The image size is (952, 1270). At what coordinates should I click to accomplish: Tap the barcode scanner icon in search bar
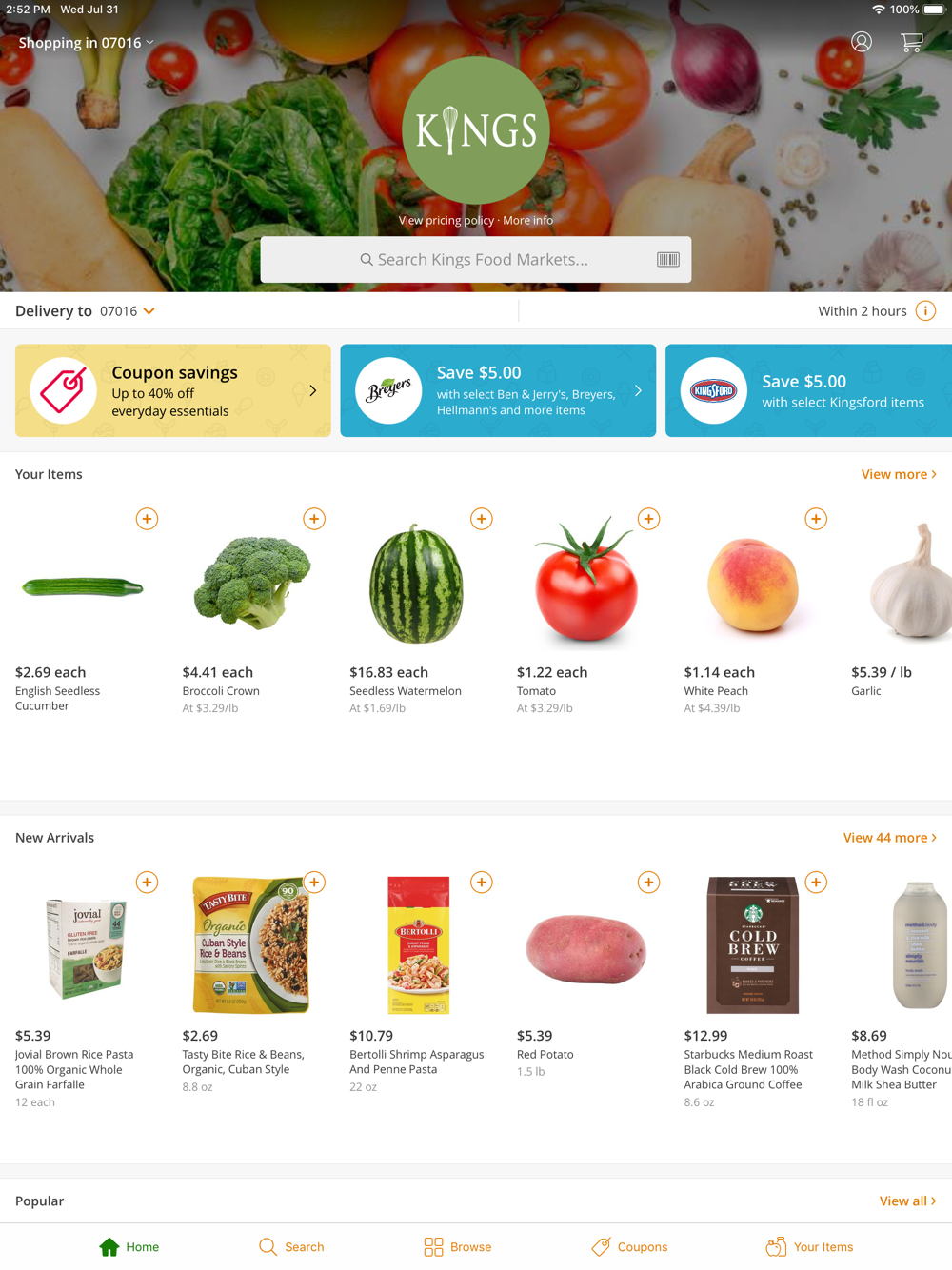(x=668, y=259)
